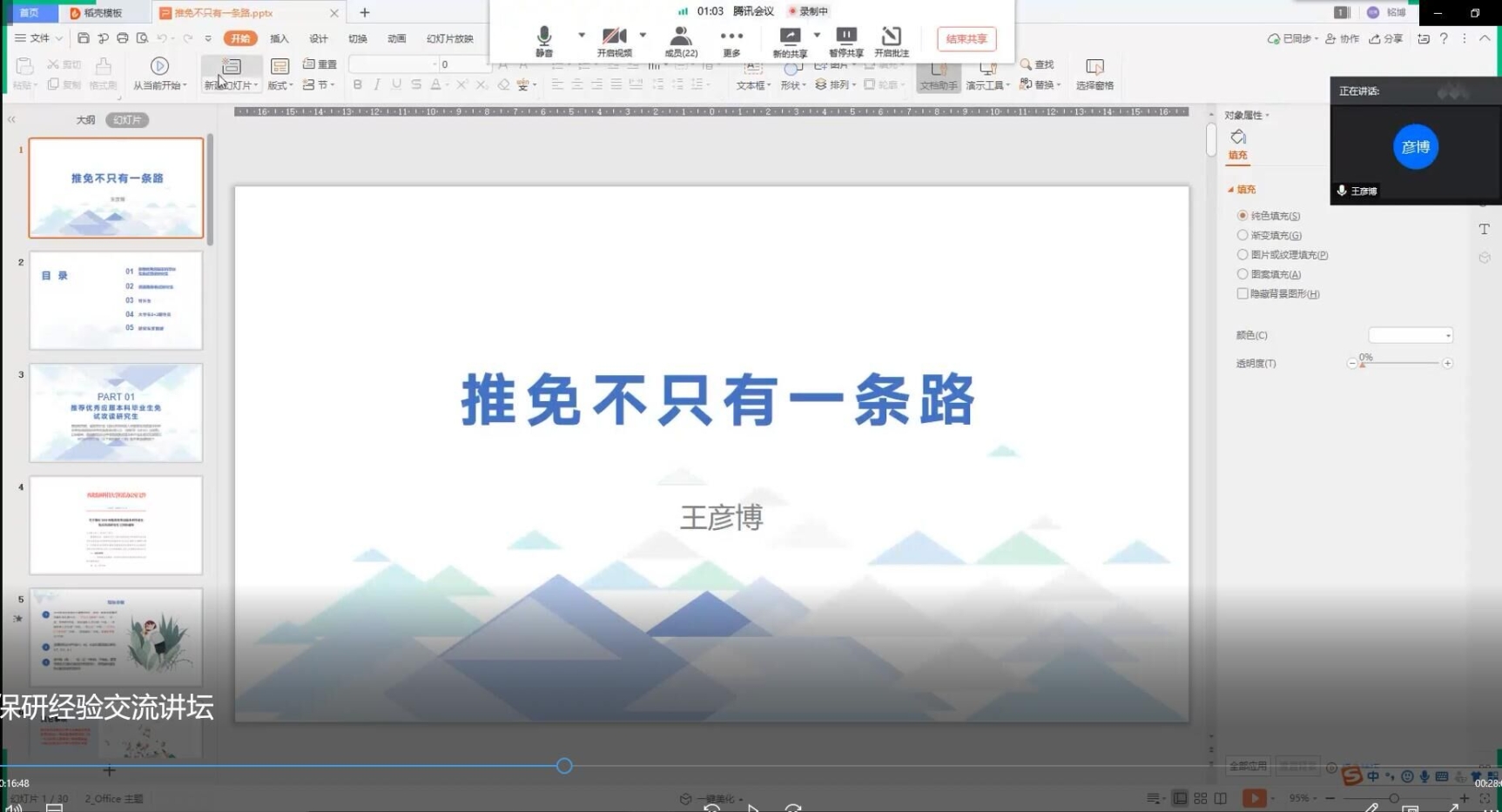Click the 分享 share button
The width and height of the screenshot is (1502, 812).
[1386, 38]
